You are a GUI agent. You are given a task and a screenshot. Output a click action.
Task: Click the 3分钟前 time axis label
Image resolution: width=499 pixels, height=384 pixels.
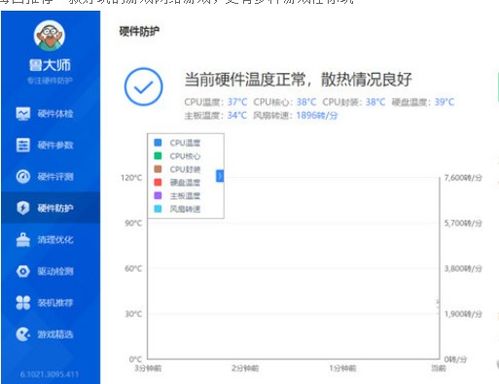148,368
